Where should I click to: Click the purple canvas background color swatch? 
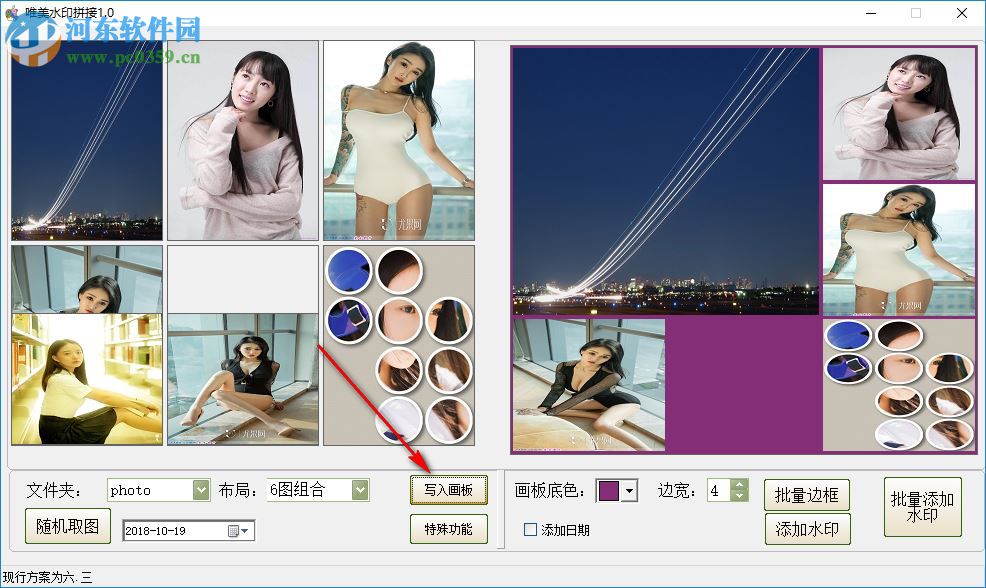click(611, 490)
